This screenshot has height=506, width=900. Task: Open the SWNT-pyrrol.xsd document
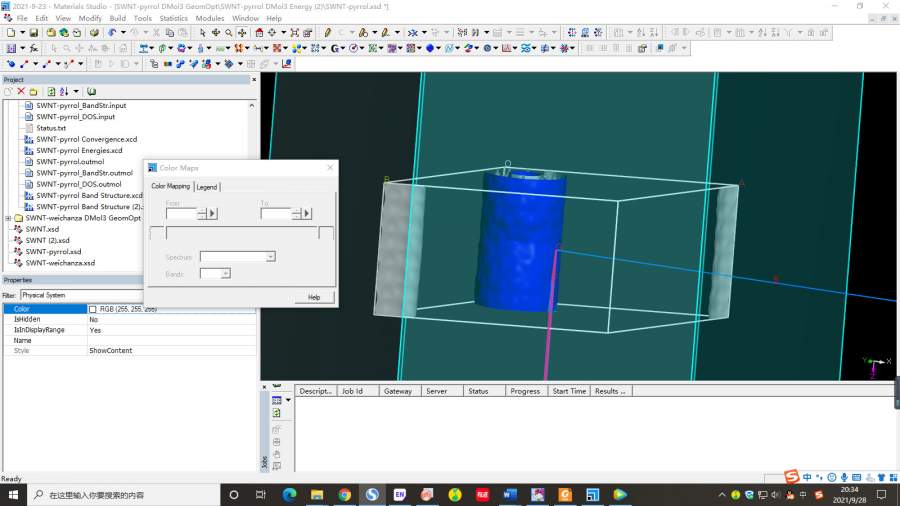(x=53, y=251)
